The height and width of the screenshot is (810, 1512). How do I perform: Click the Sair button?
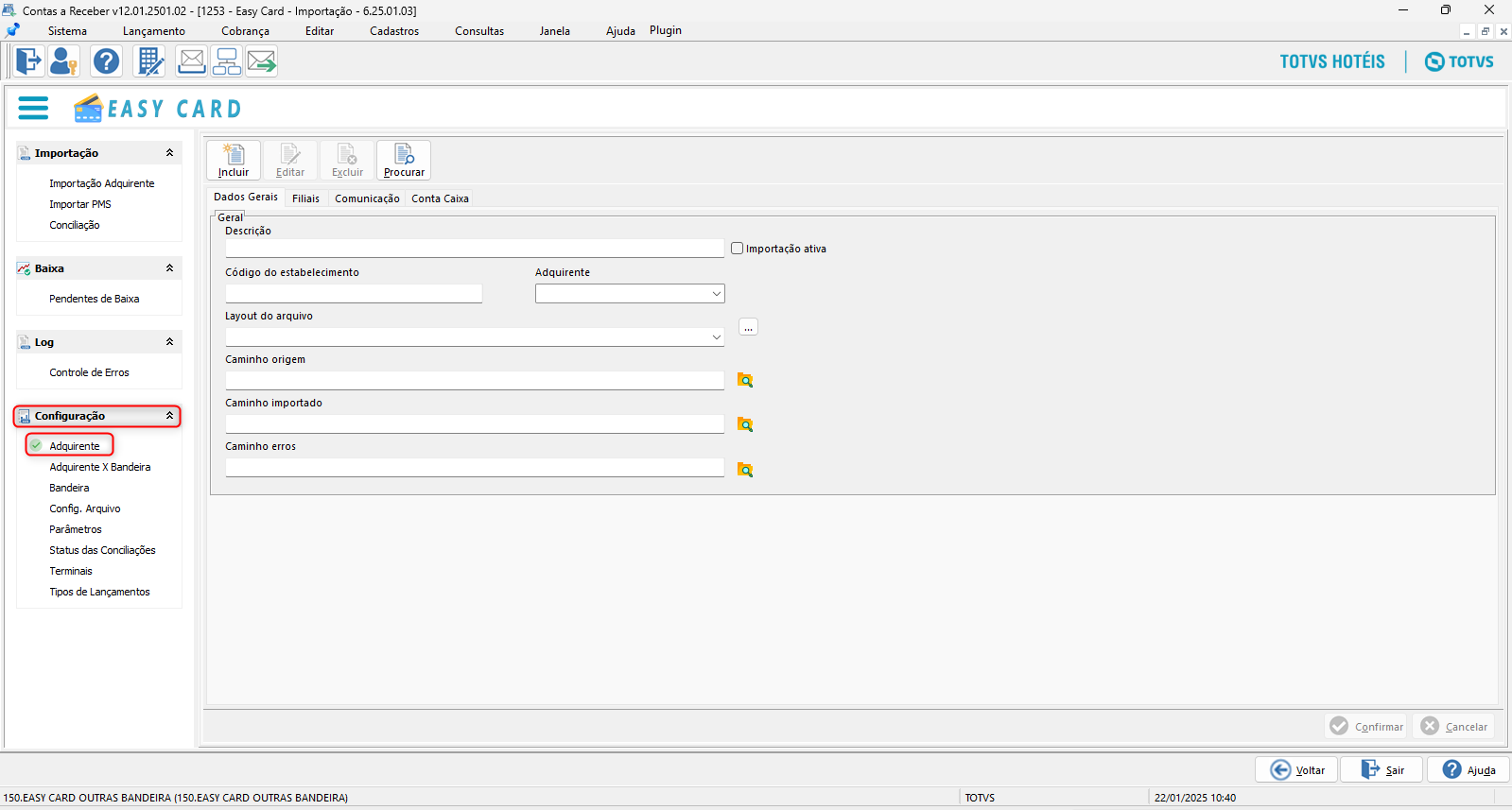coord(1382,769)
